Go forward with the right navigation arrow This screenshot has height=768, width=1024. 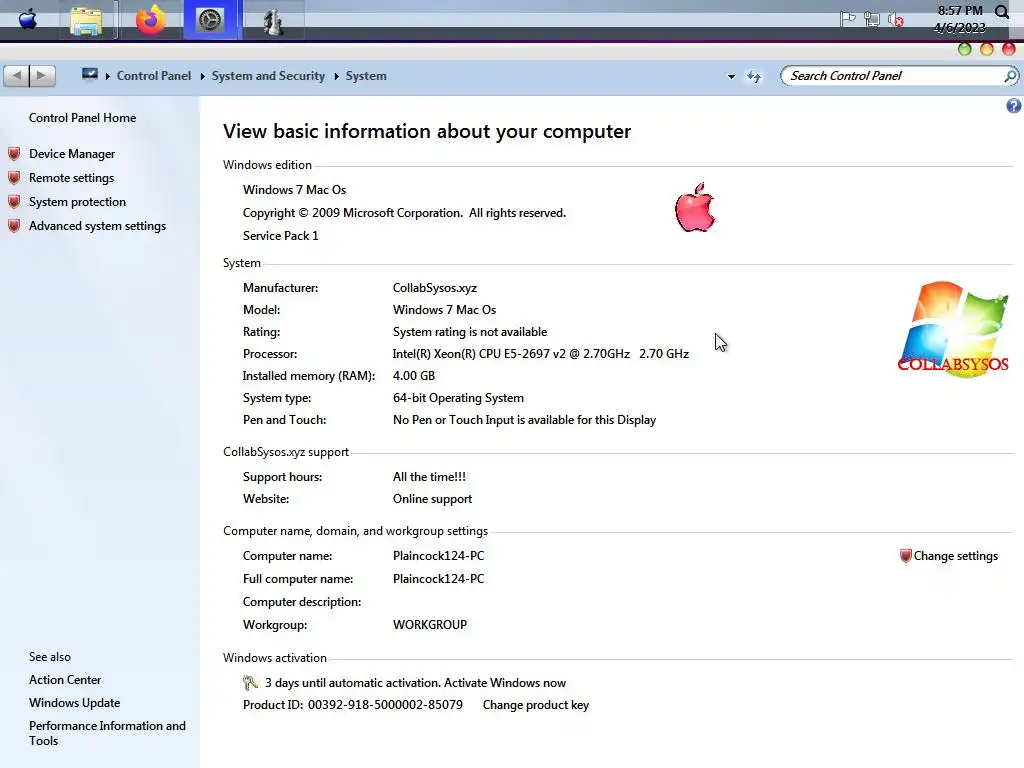coord(42,76)
